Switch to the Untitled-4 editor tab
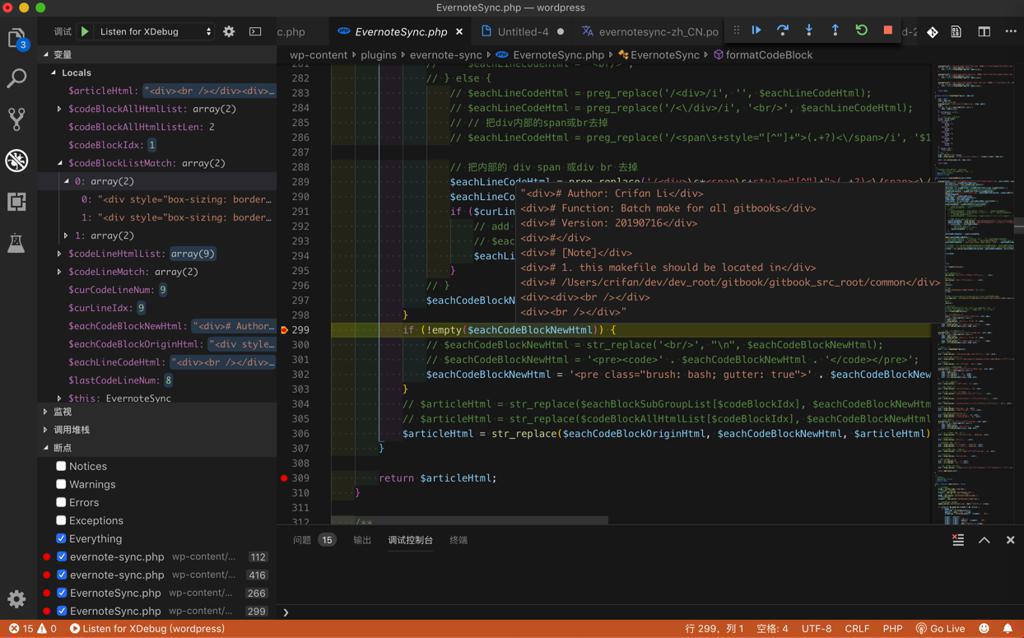This screenshot has width=1024, height=638. pyautogui.click(x=522, y=32)
